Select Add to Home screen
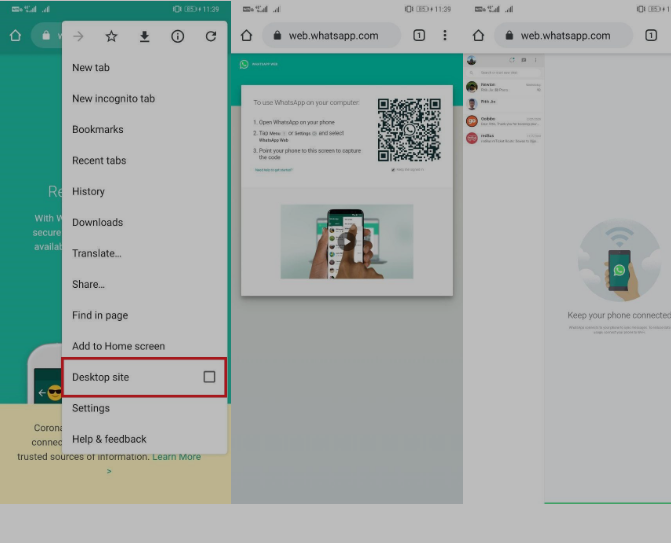Image resolution: width=671 pixels, height=543 pixels. click(x=144, y=346)
